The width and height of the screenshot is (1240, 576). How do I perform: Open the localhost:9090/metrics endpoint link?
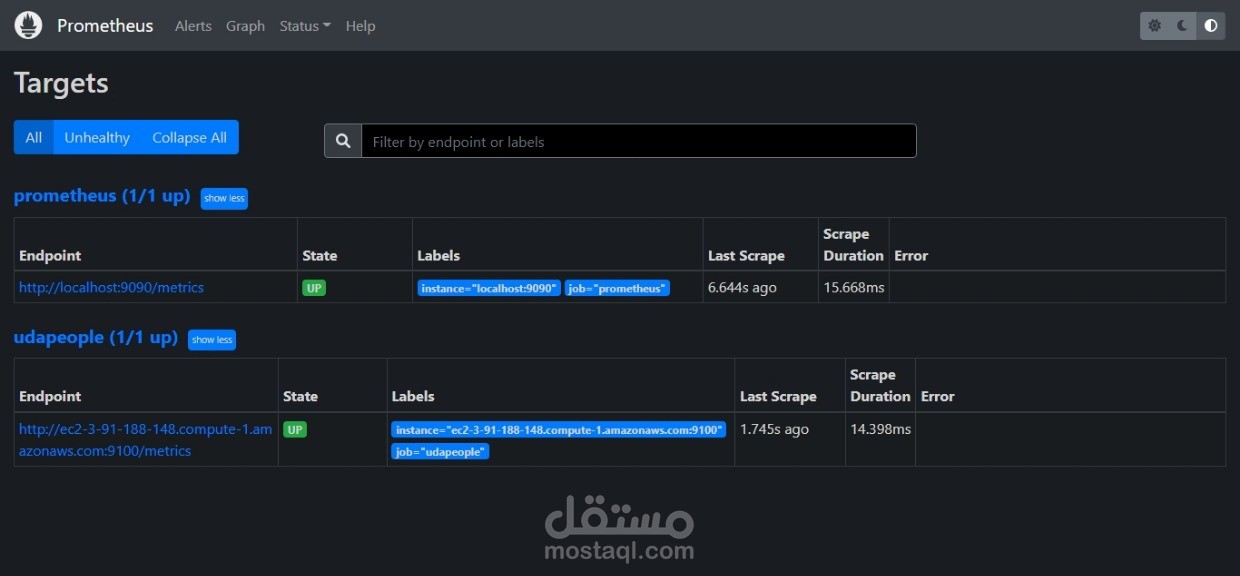coord(111,287)
